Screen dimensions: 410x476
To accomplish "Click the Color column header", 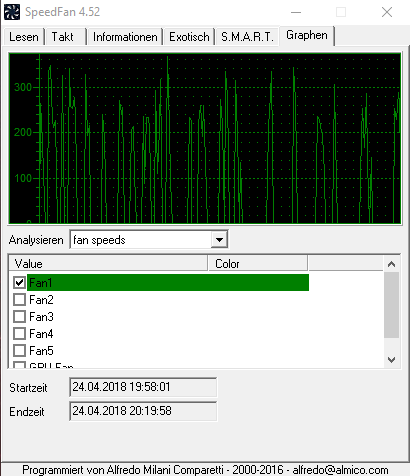I will pyautogui.click(x=258, y=264).
